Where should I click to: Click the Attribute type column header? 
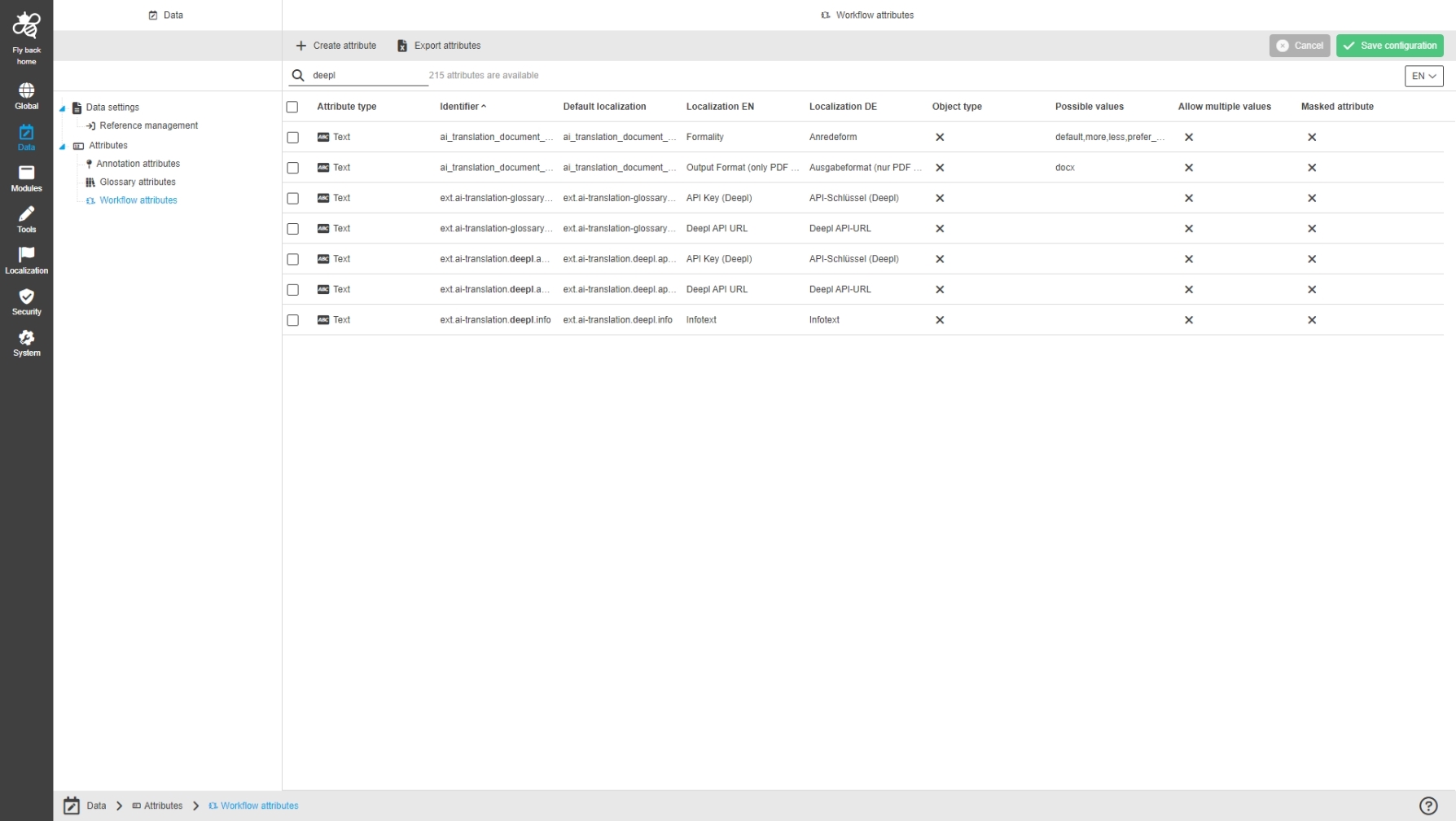346,107
